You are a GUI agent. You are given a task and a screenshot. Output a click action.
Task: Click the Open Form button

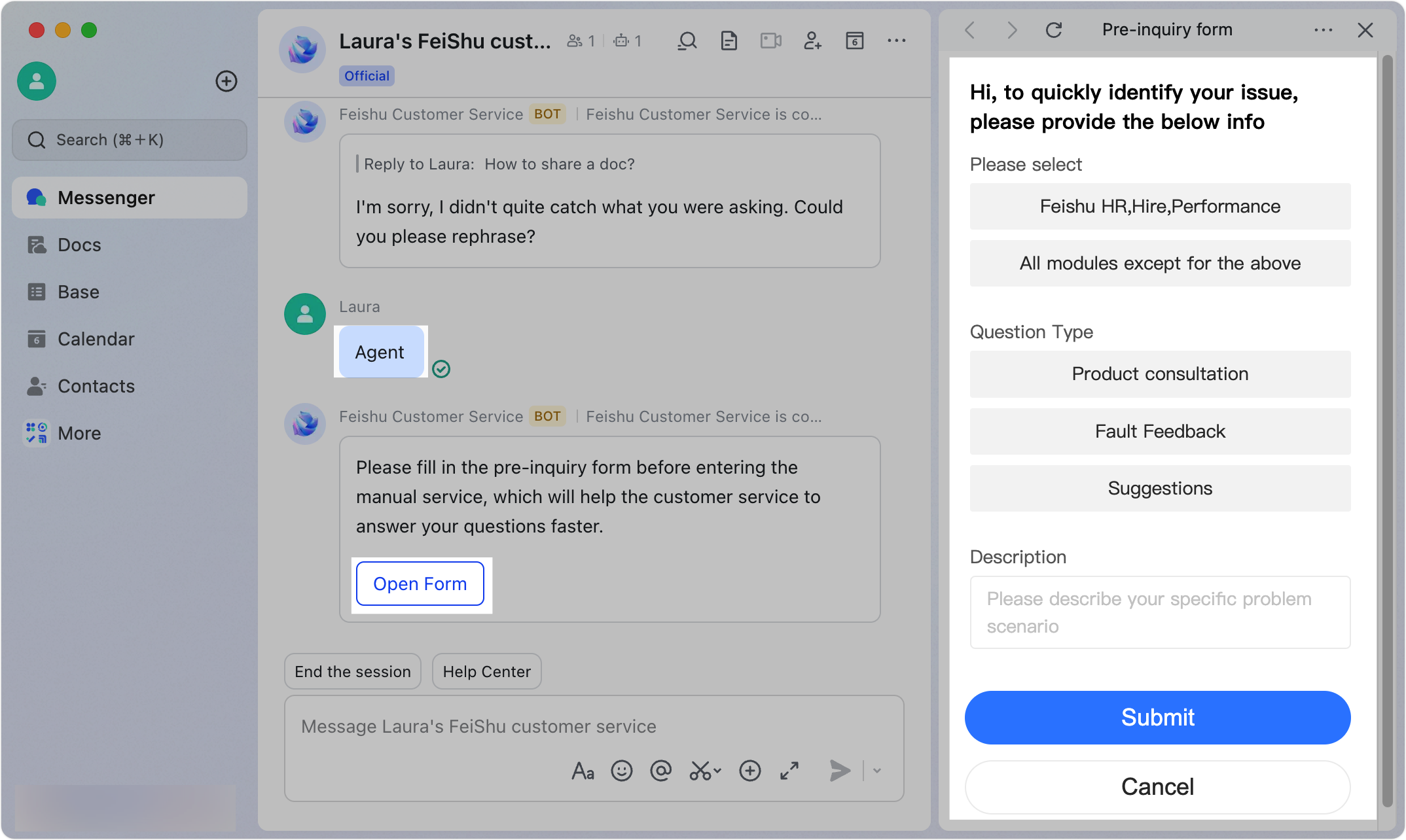420,584
